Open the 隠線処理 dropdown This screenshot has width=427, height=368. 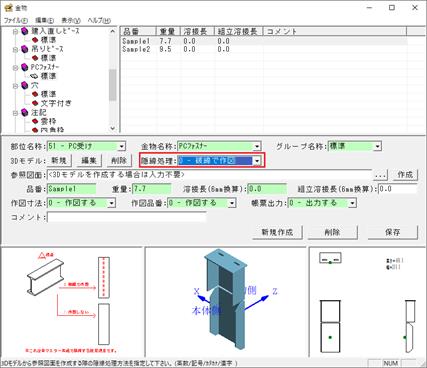257,161
